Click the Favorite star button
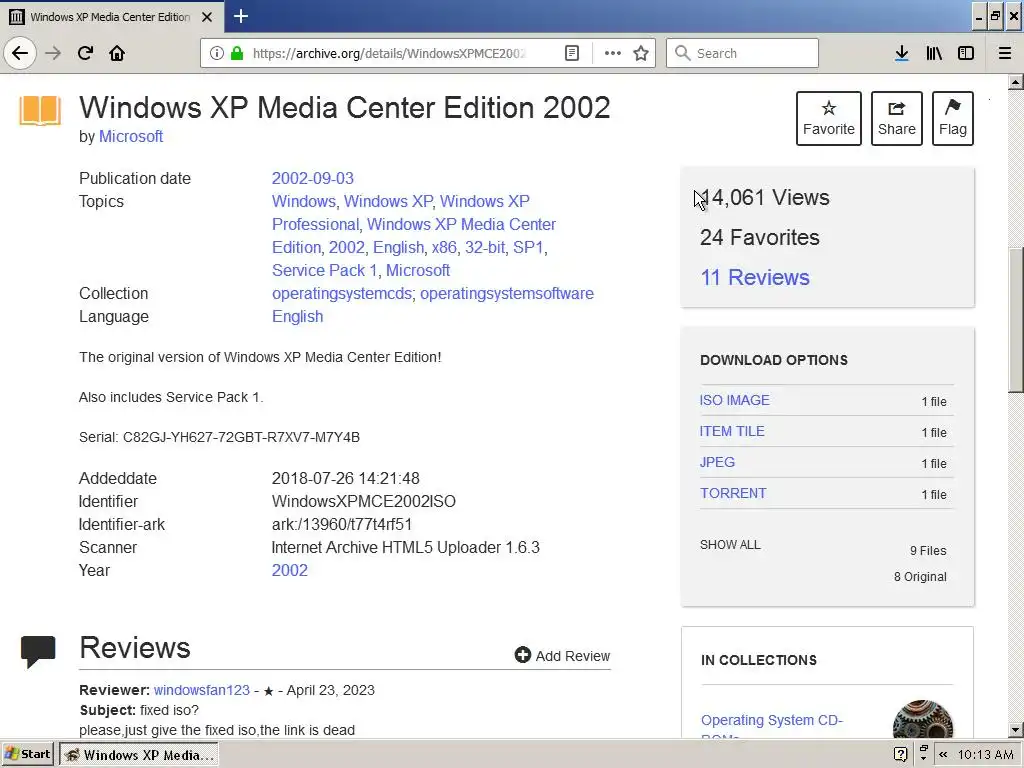 click(x=829, y=118)
